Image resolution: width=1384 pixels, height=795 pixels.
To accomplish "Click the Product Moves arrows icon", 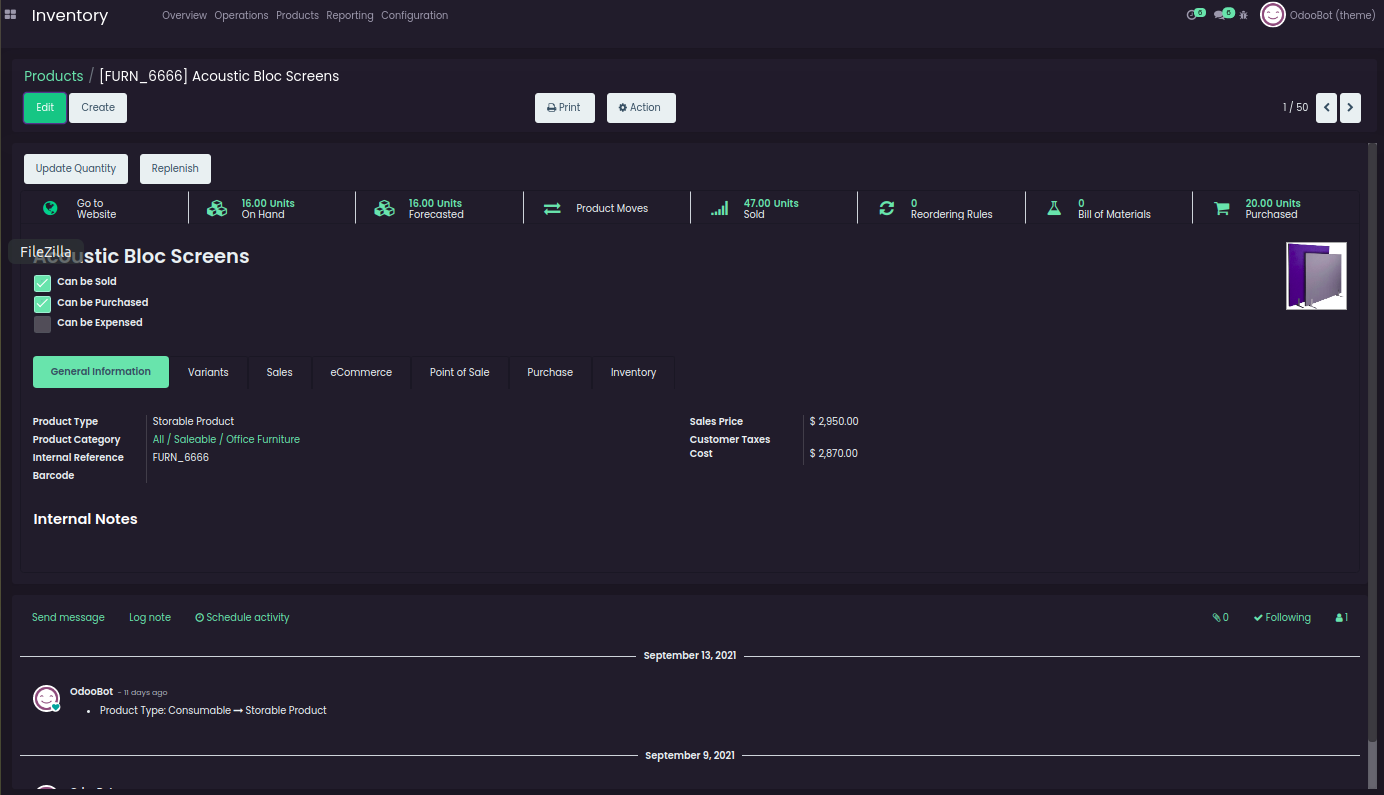I will [x=552, y=208].
